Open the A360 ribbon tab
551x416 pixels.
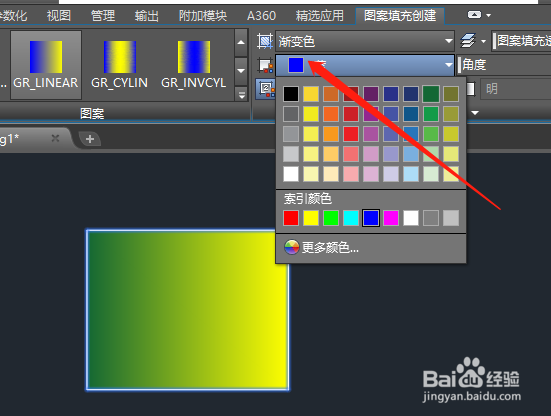(261, 15)
